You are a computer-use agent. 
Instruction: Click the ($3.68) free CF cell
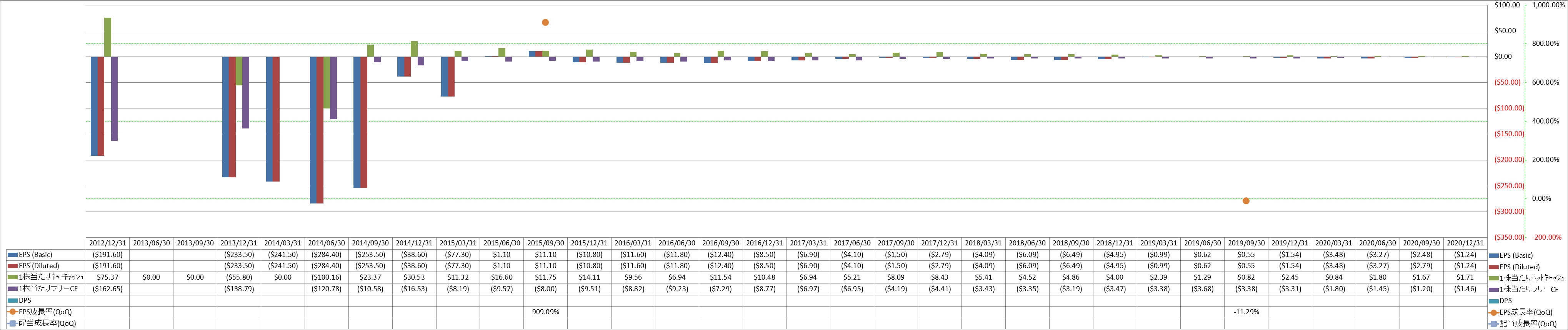tap(1202, 288)
